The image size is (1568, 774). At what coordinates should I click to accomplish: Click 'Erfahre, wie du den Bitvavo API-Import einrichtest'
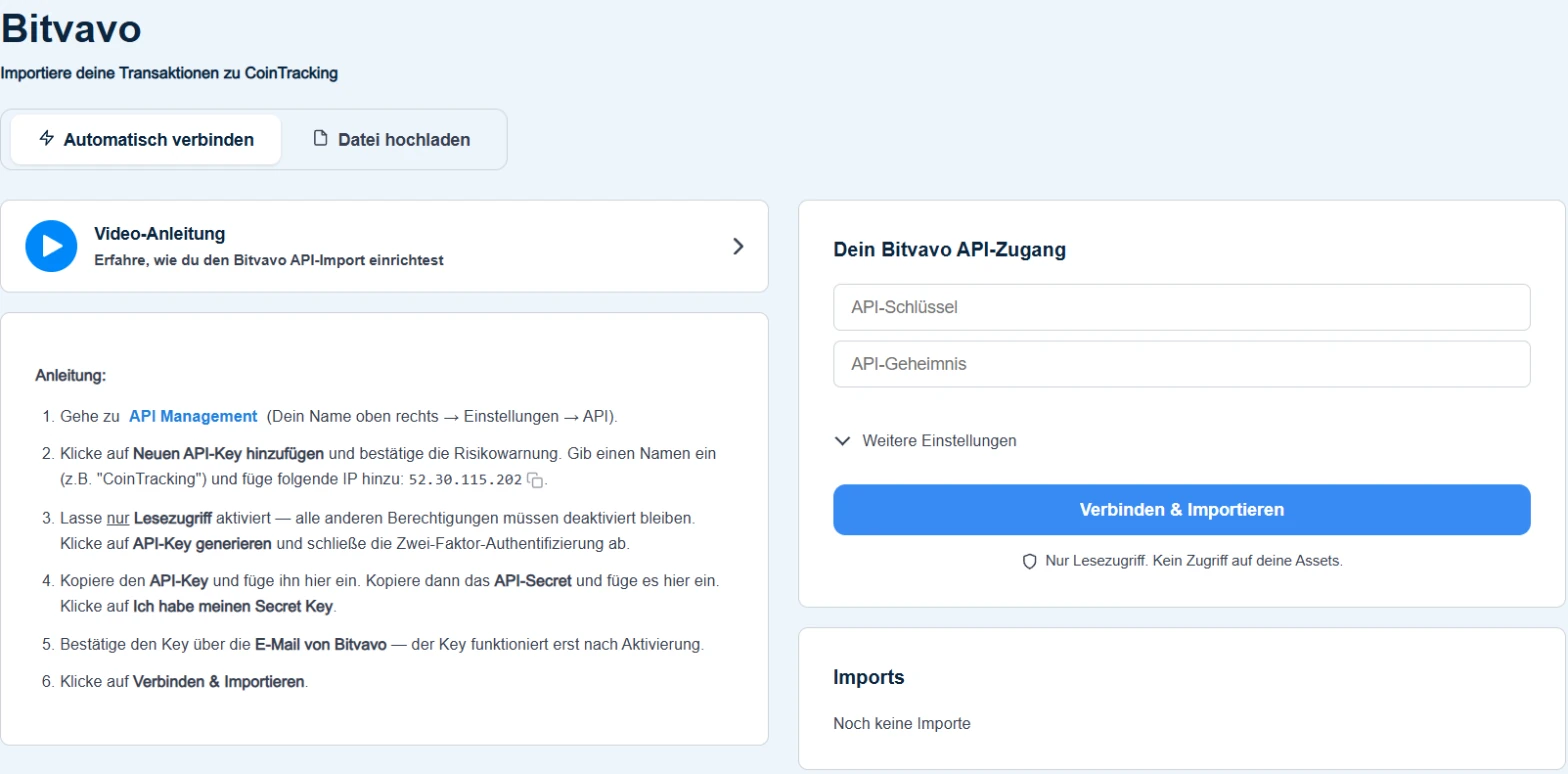269,260
